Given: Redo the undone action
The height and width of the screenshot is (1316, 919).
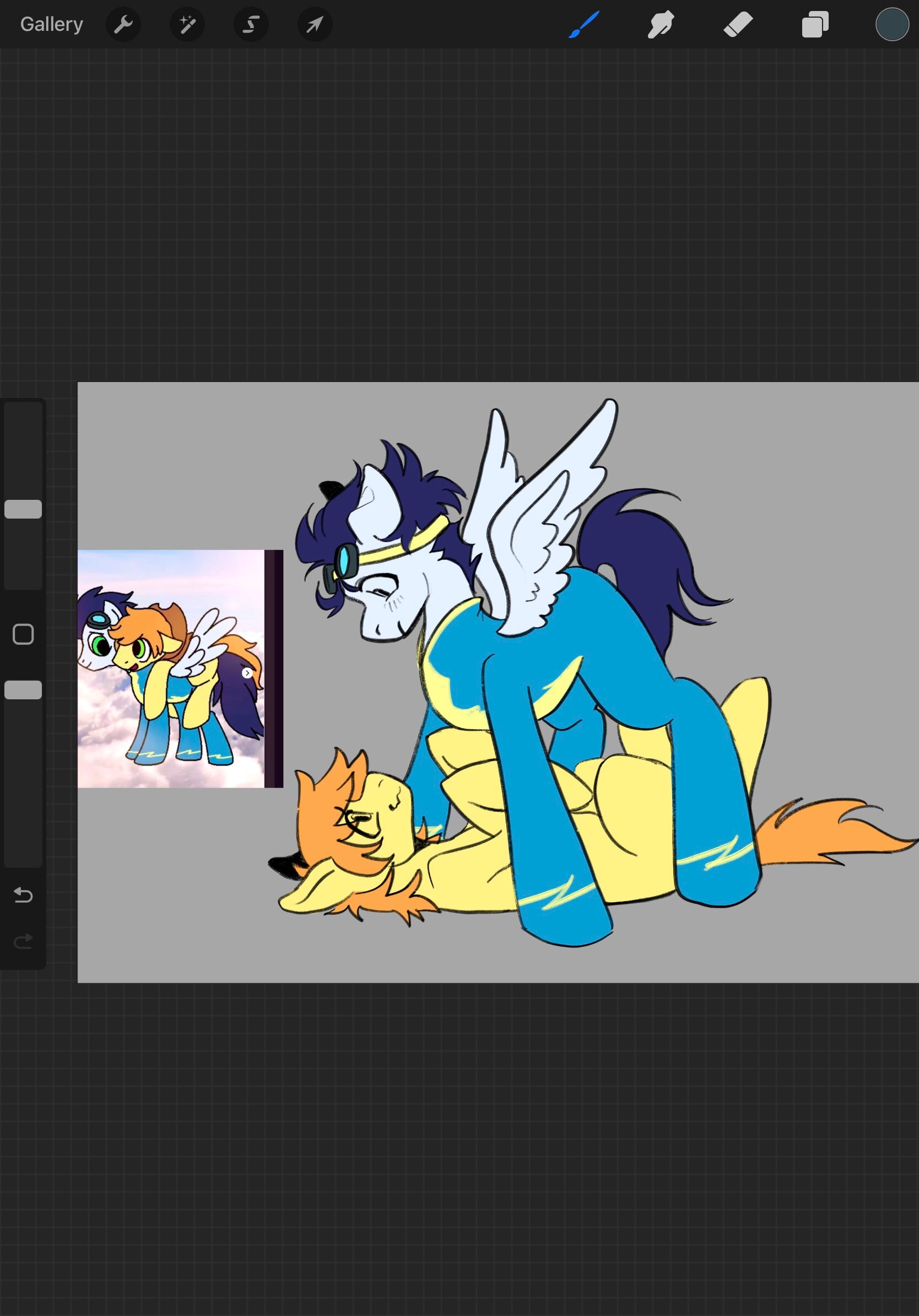Looking at the screenshot, I should pos(23,941).
